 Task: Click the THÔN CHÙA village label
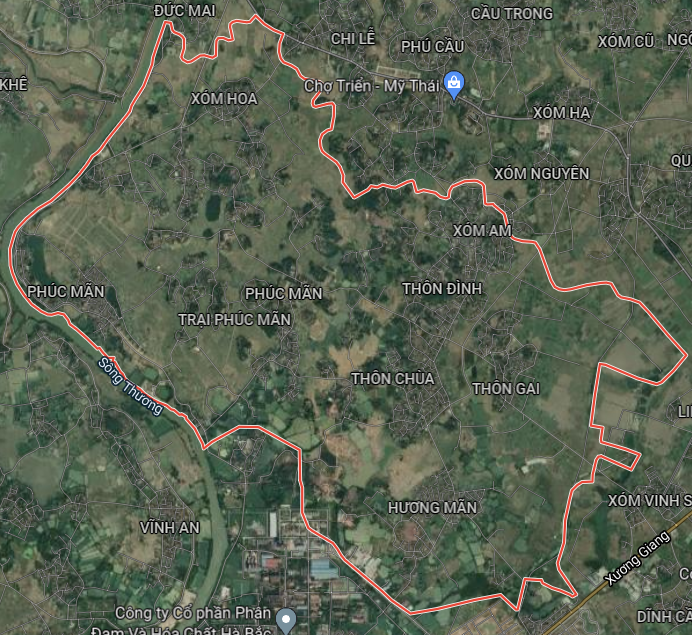coord(393,379)
